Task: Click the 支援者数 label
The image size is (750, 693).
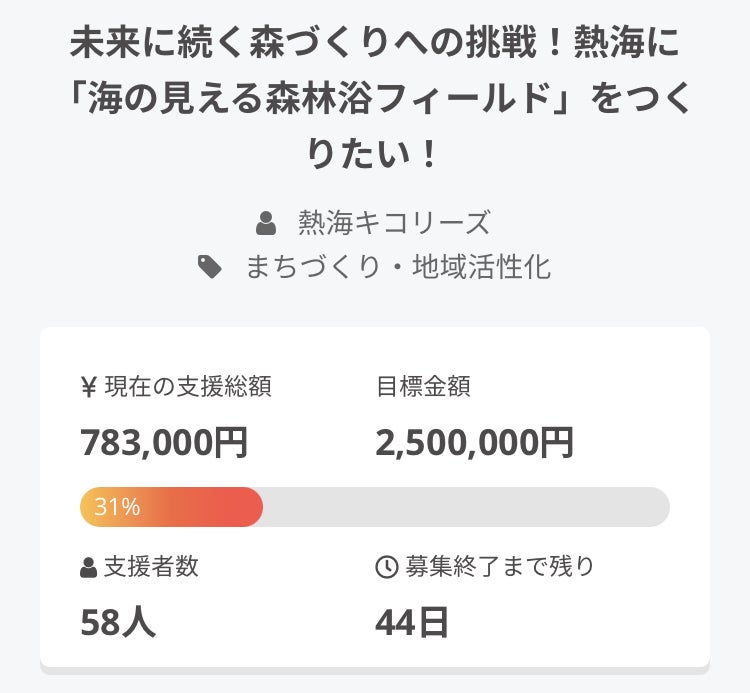Action: click(x=151, y=567)
